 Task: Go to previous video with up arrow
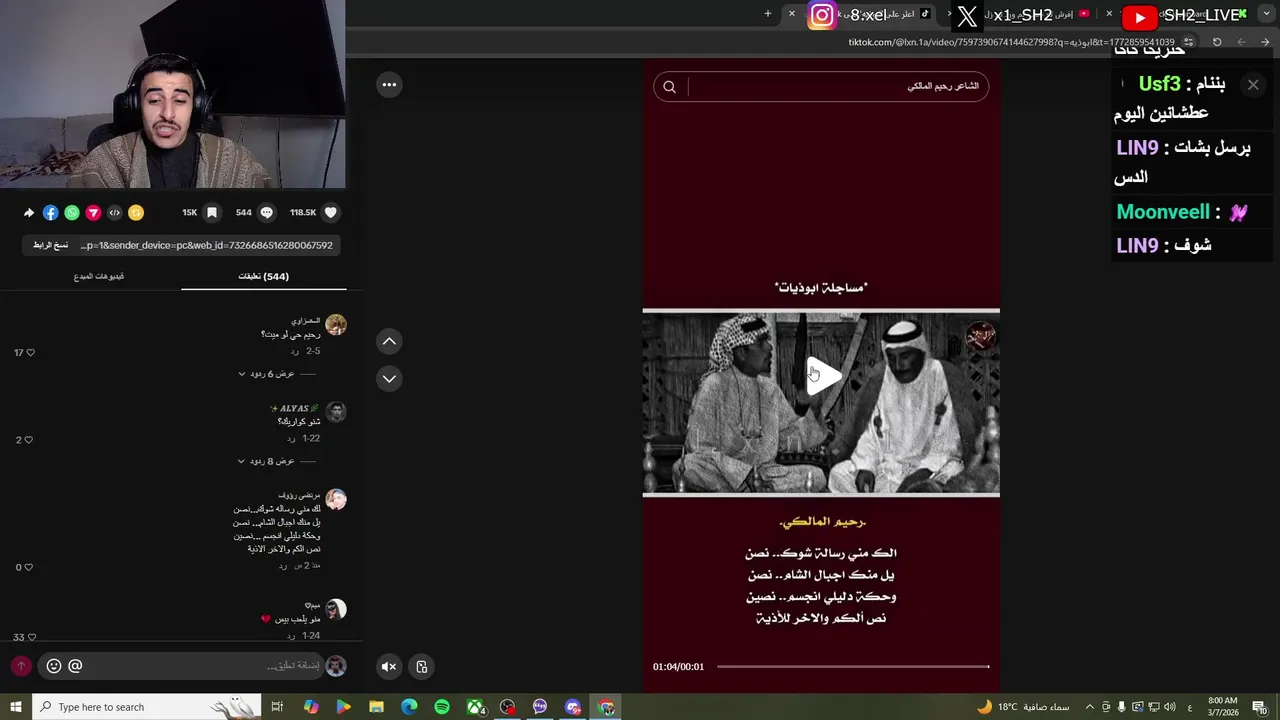[x=389, y=341]
